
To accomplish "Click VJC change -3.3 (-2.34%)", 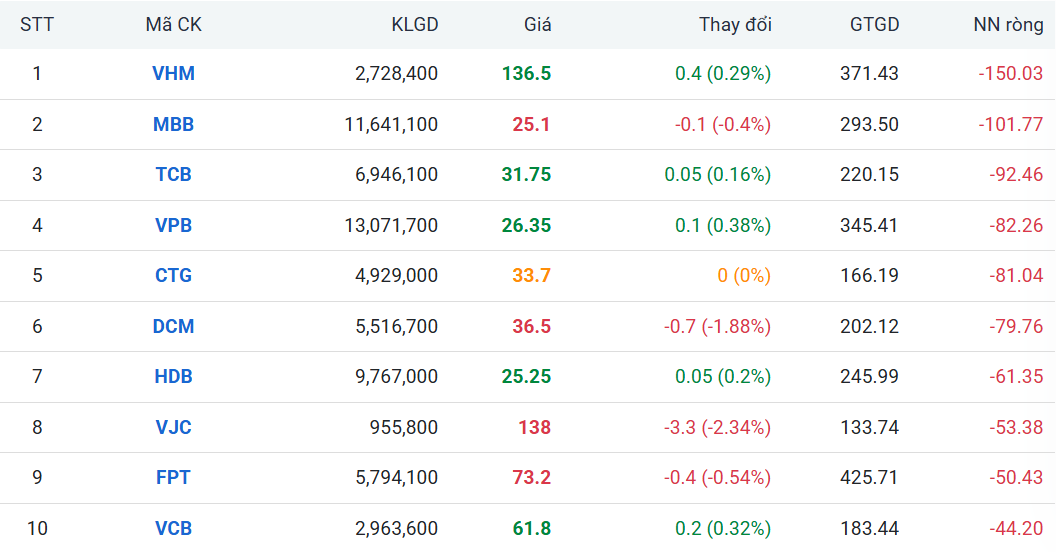I will tap(717, 427).
